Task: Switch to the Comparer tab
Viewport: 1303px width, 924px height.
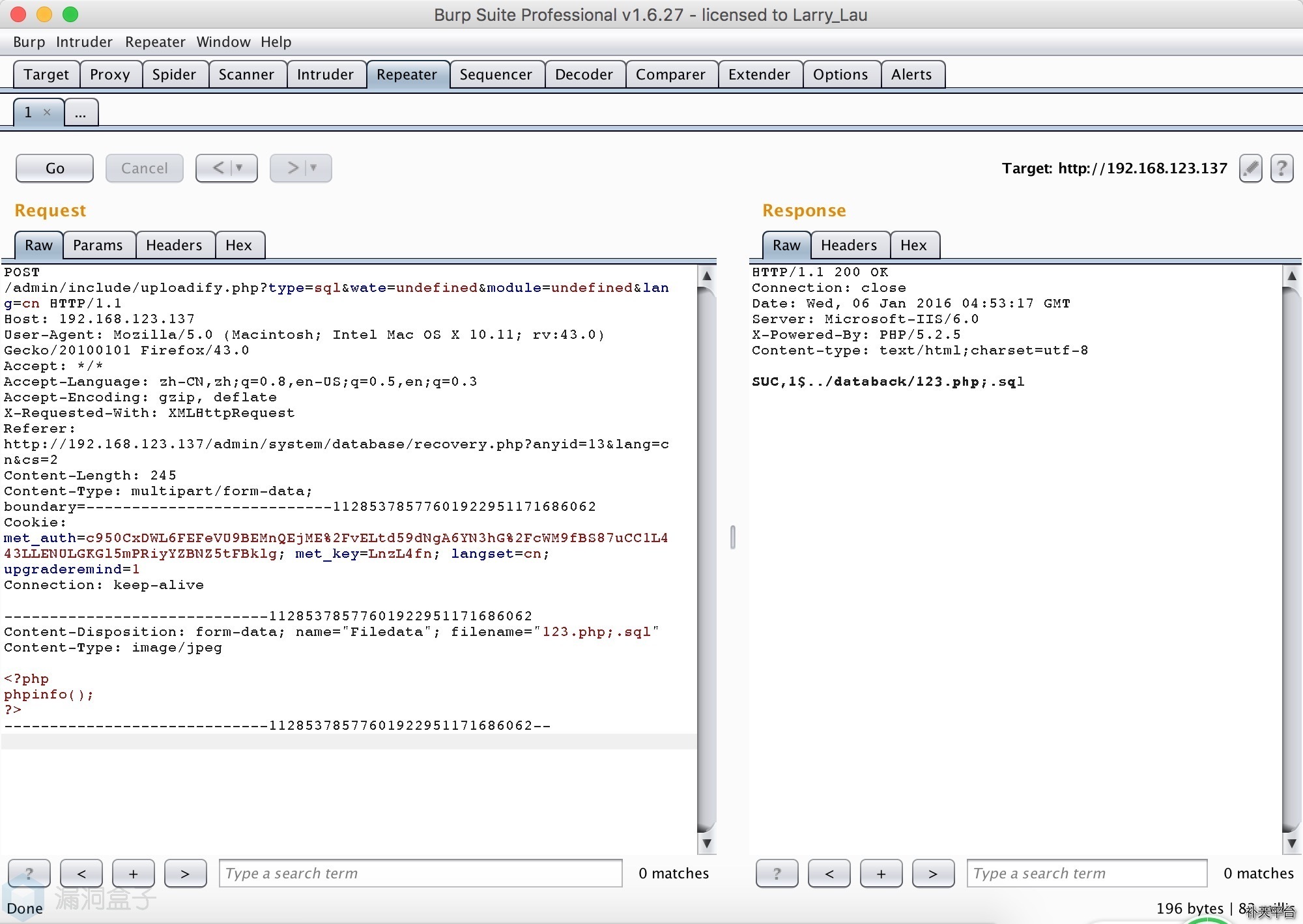Action: click(x=671, y=74)
